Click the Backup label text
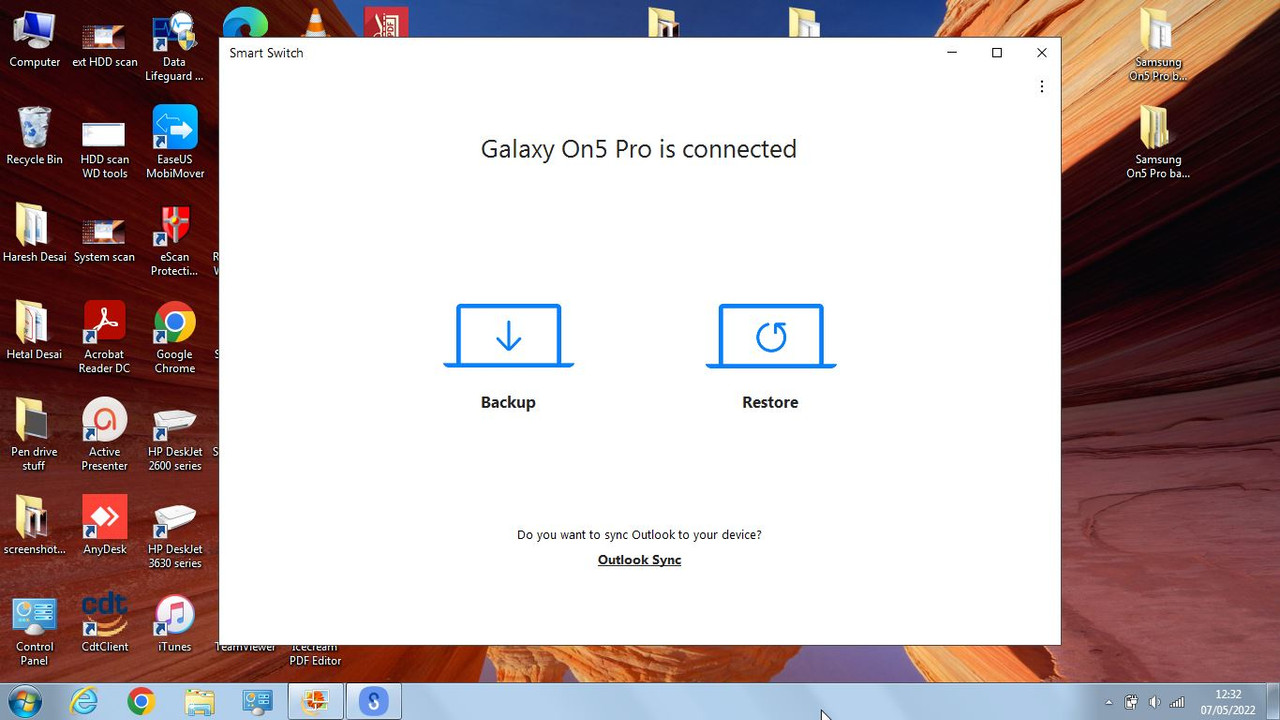 508,402
